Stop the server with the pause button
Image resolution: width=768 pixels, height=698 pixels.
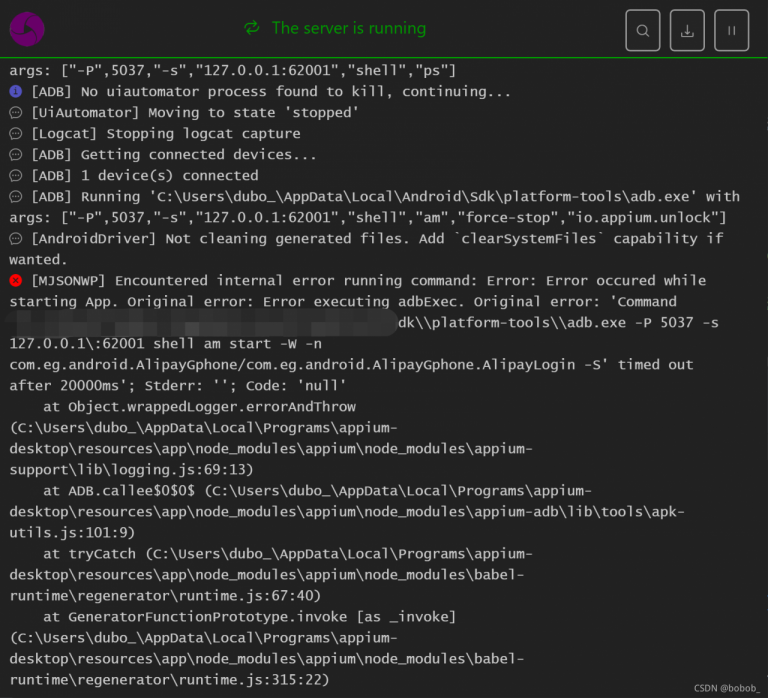click(x=731, y=30)
